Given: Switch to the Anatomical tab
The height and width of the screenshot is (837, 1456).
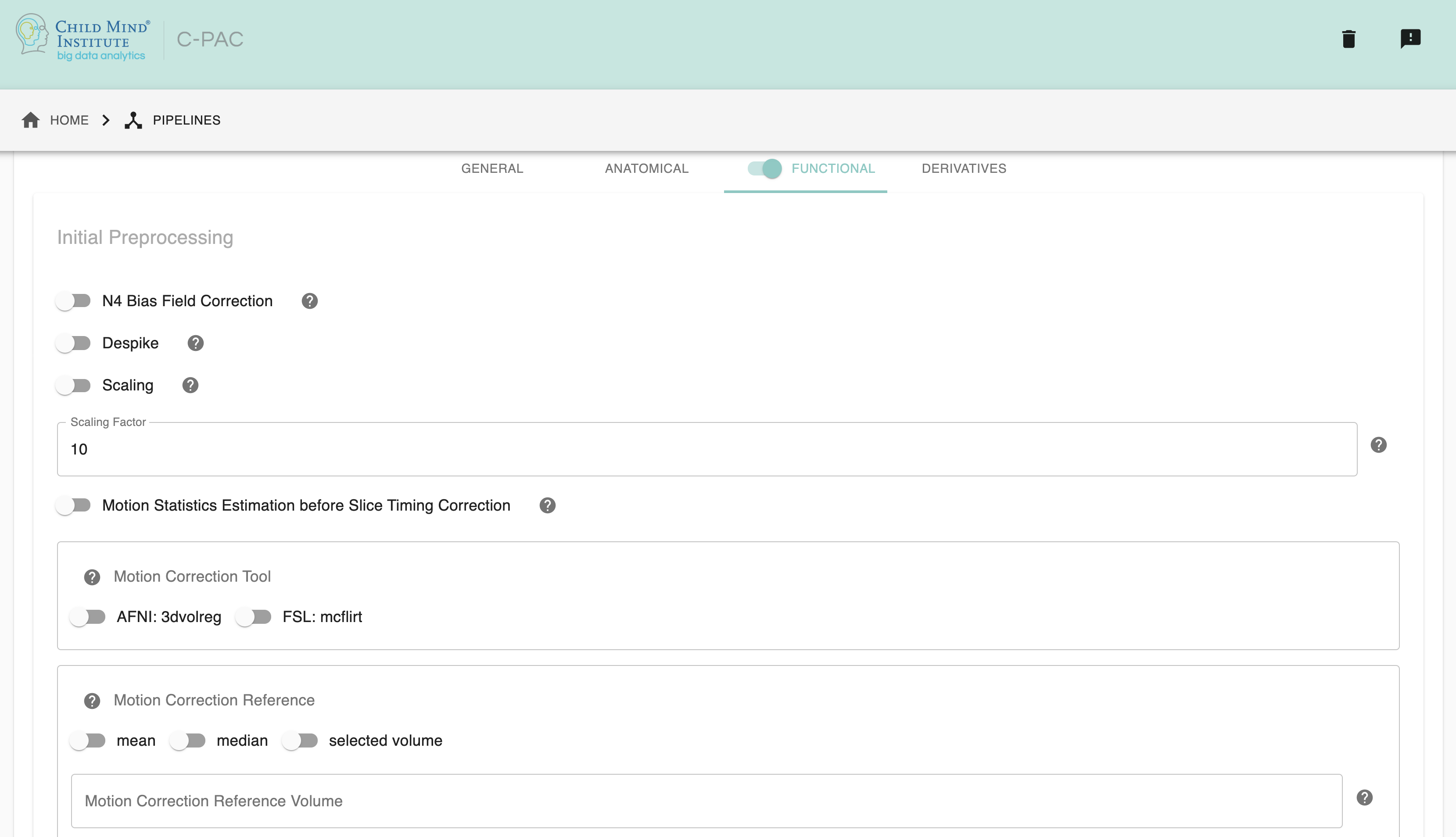Looking at the screenshot, I should tap(646, 168).
